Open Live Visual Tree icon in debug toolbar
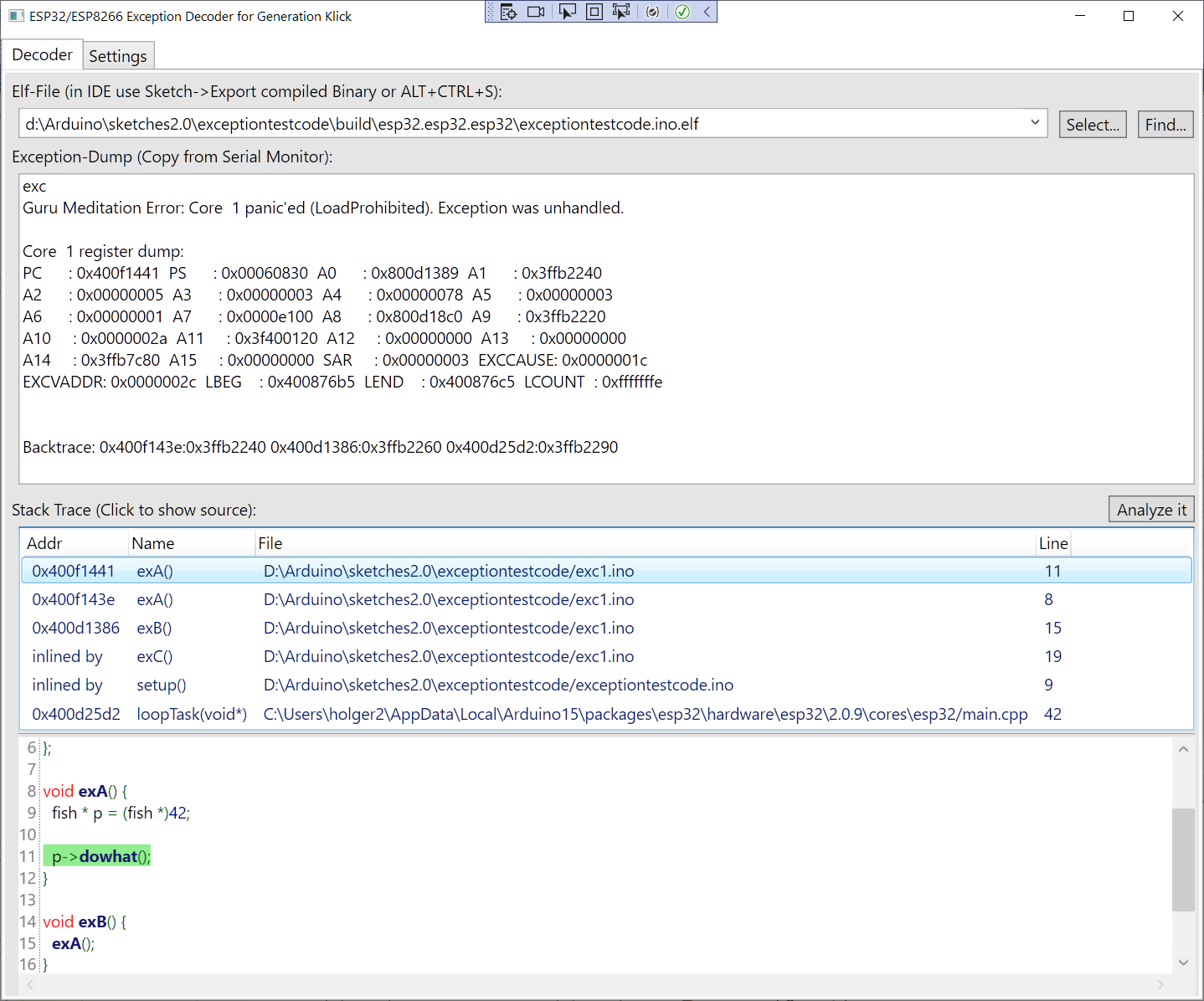The image size is (1204, 1001). click(508, 12)
